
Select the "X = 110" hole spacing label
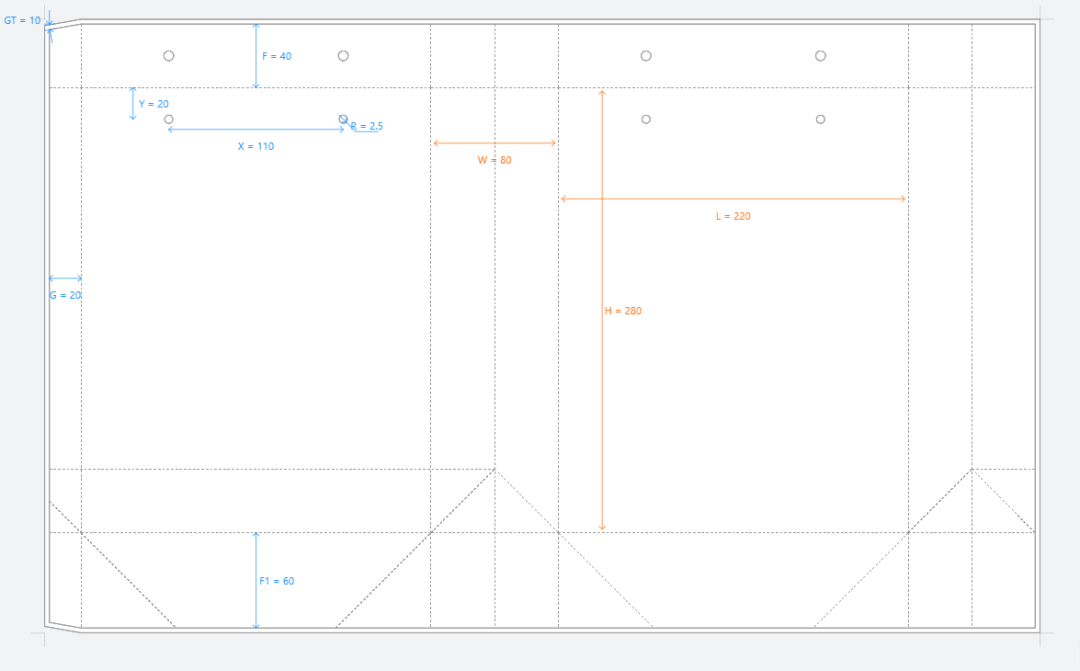[x=255, y=146]
